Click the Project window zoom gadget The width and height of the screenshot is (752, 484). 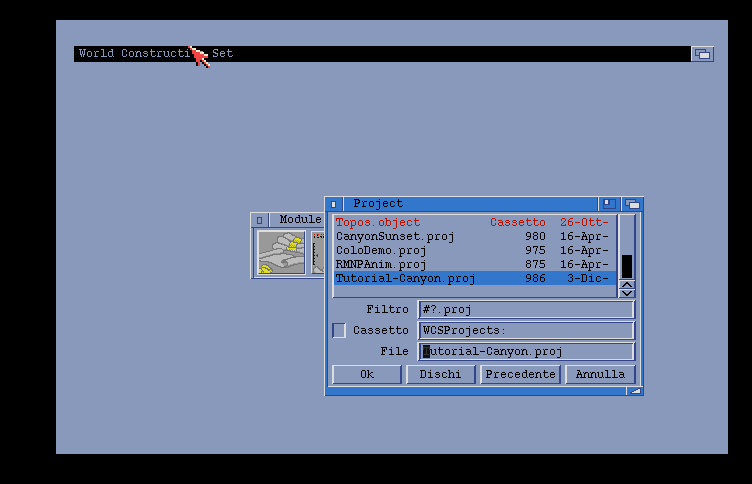(x=608, y=204)
